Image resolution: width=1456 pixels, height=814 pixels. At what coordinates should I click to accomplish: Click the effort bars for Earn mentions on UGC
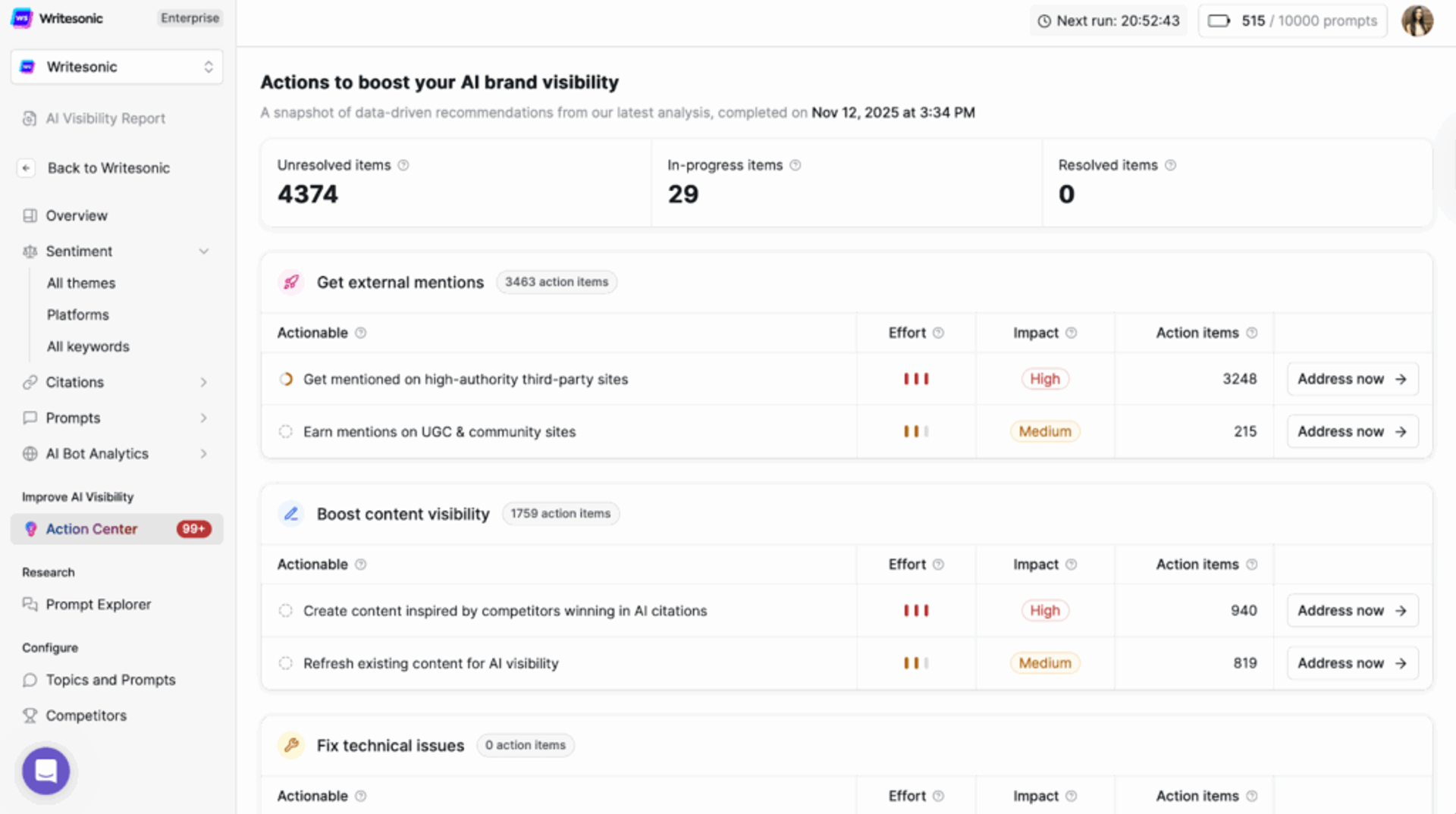(x=916, y=431)
